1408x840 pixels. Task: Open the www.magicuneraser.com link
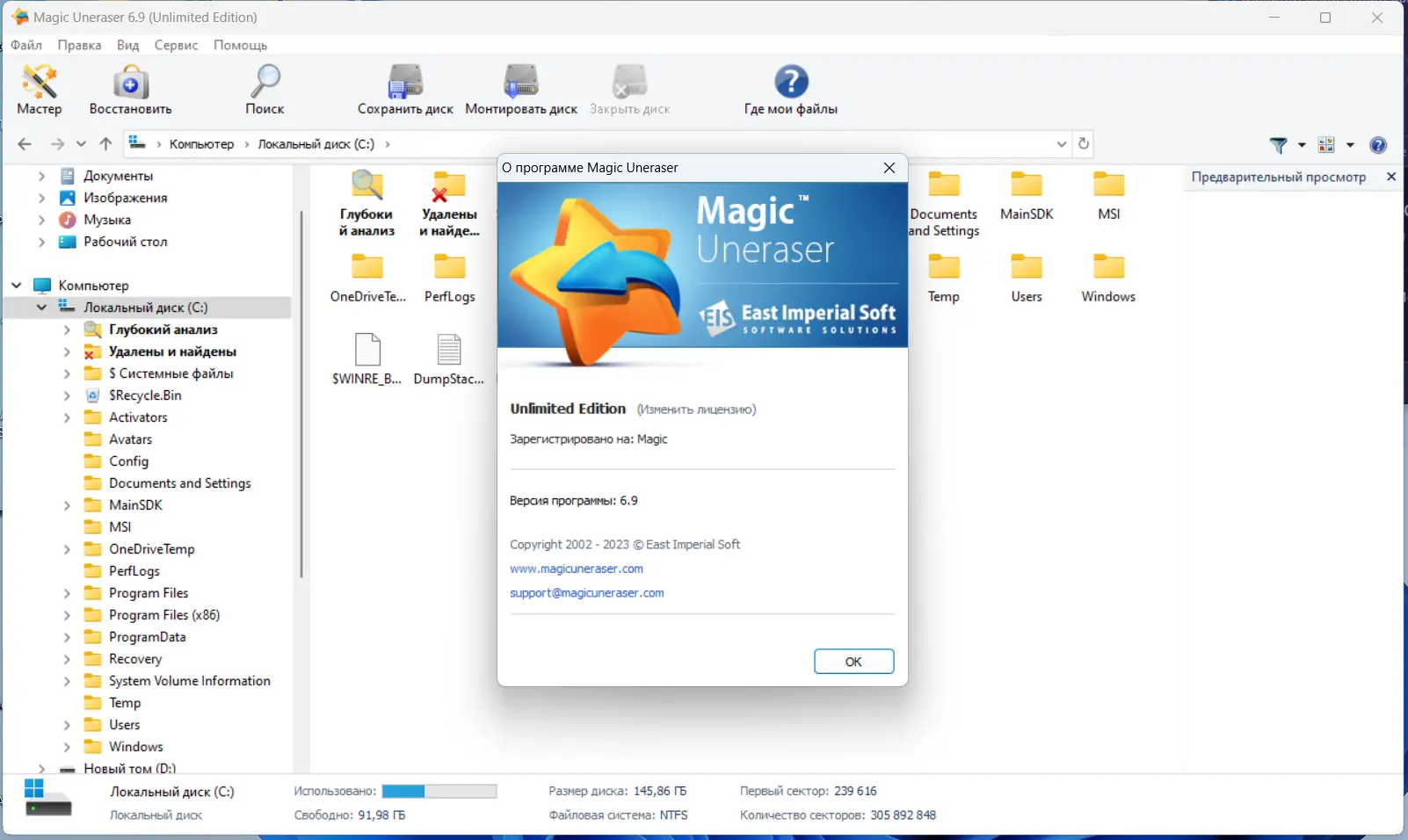(x=576, y=568)
